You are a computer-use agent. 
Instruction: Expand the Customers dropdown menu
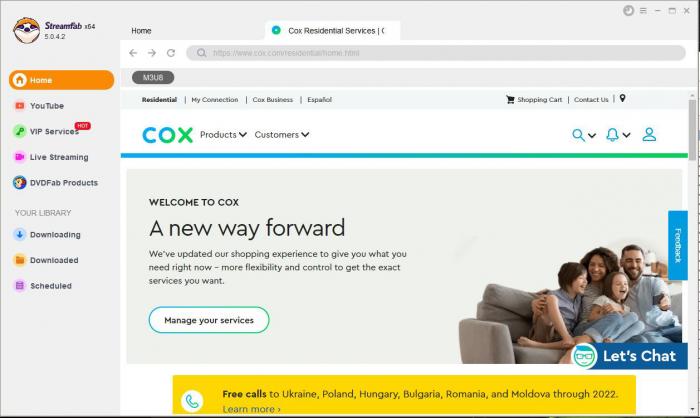(x=282, y=134)
